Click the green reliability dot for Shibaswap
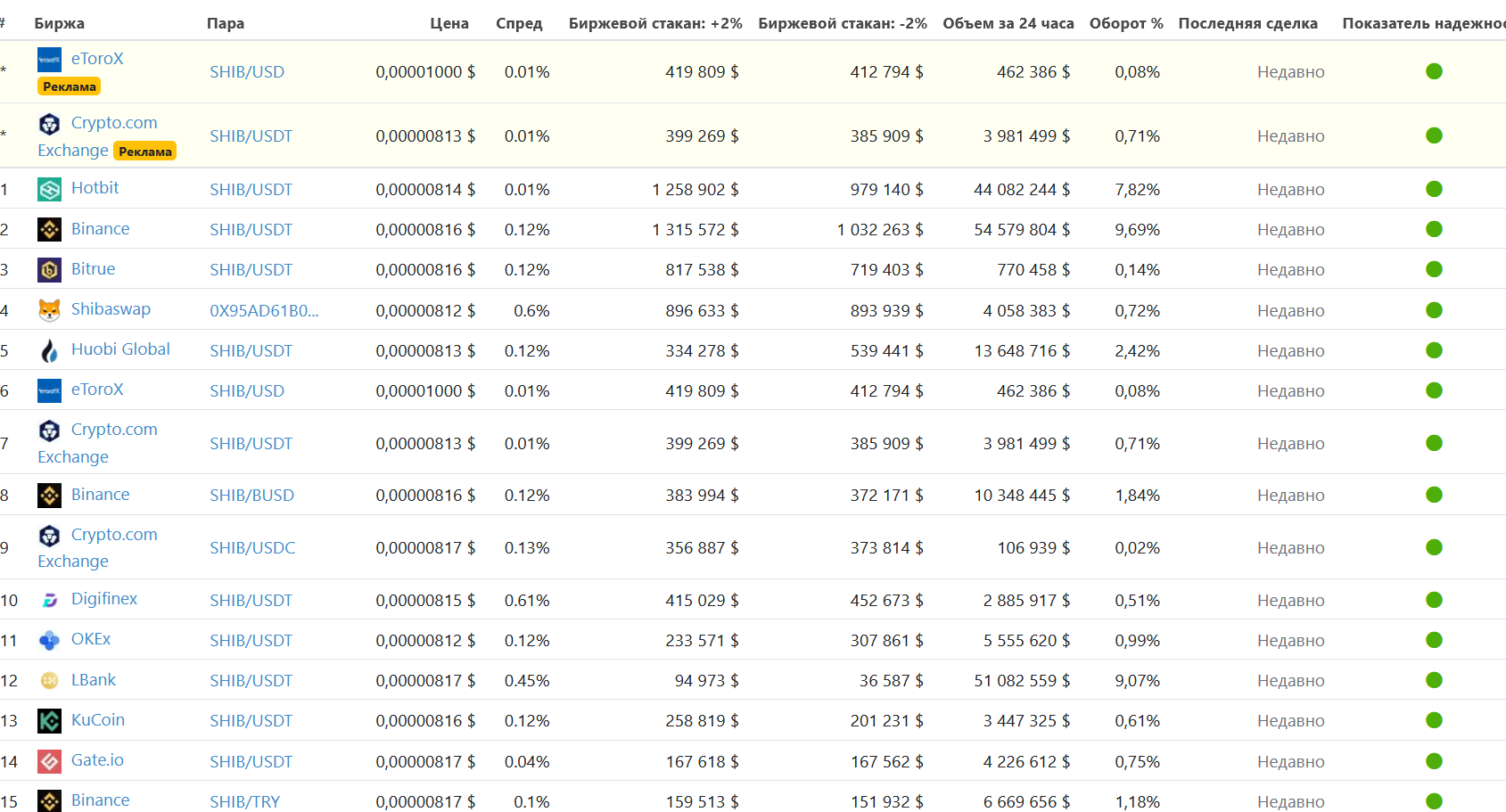This screenshot has height=812, width=1506. pos(1434,310)
